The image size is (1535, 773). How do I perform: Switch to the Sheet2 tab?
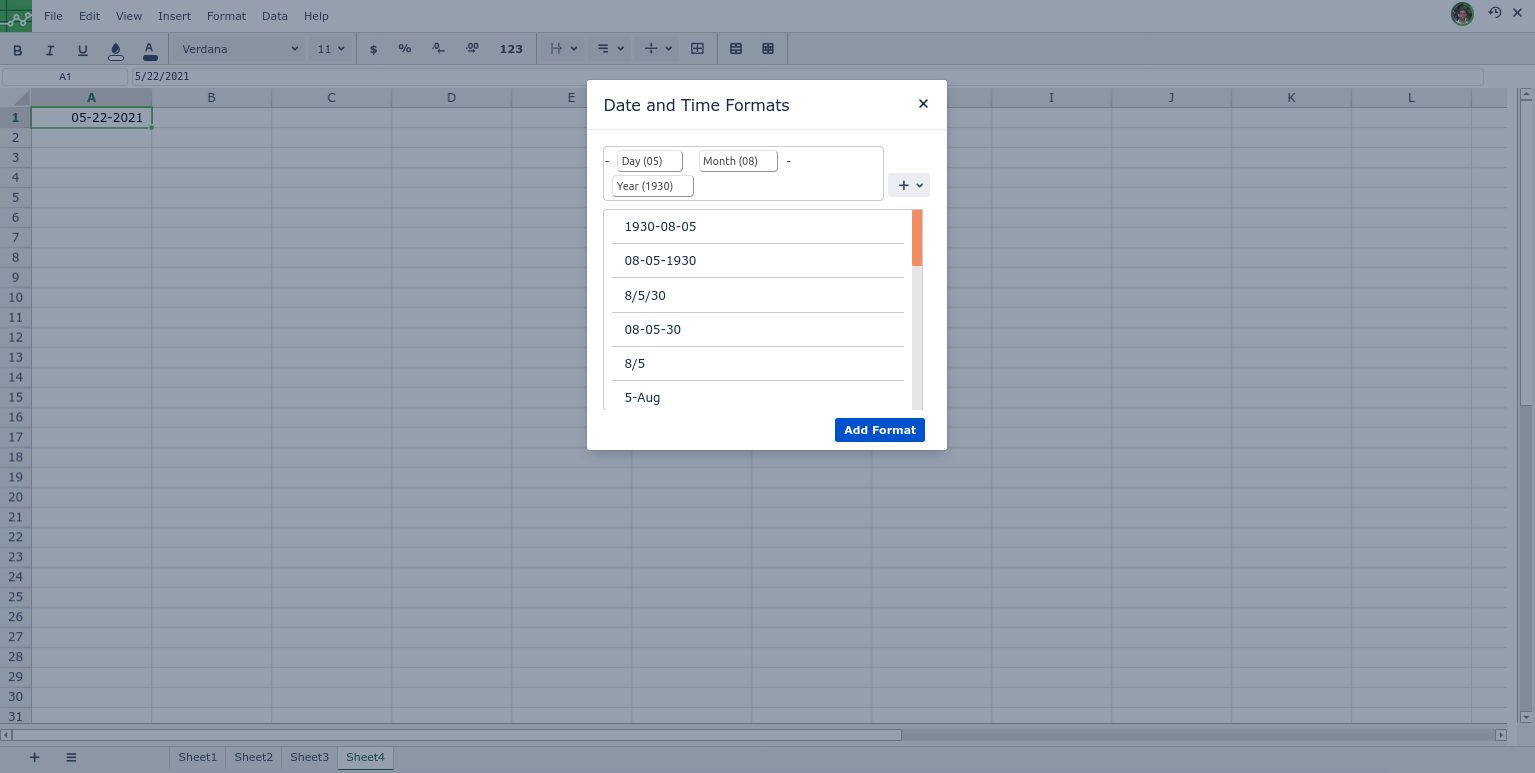pyautogui.click(x=253, y=757)
